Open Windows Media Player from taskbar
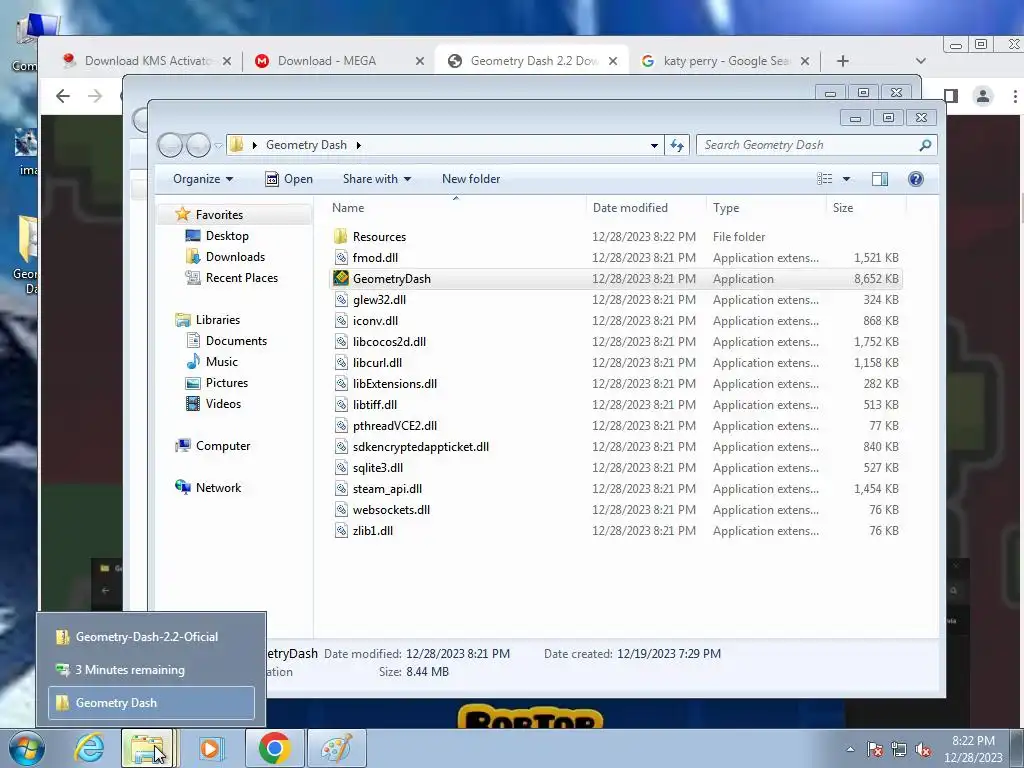The height and width of the screenshot is (768, 1024). coord(210,748)
